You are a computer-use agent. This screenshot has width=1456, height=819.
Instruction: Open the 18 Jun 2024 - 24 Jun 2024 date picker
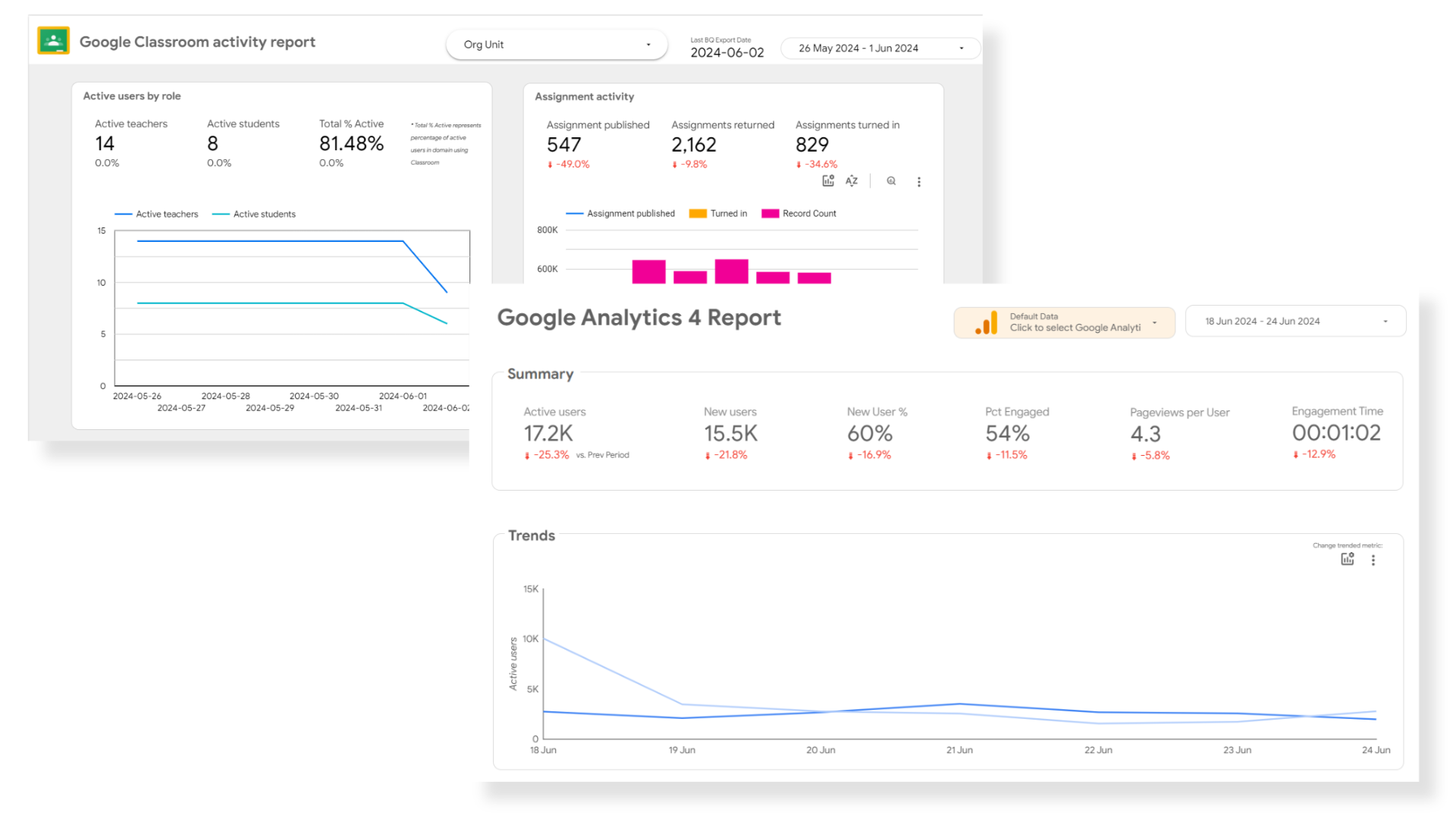[1295, 321]
